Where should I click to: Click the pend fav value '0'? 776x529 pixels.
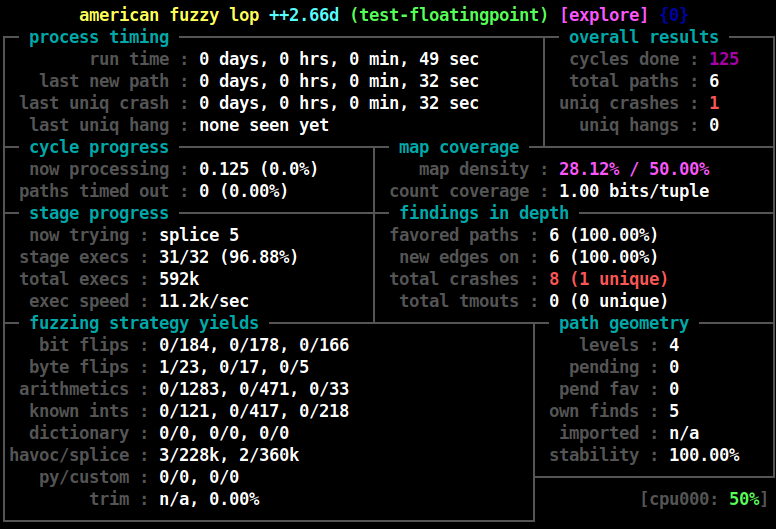pyautogui.click(x=674, y=389)
